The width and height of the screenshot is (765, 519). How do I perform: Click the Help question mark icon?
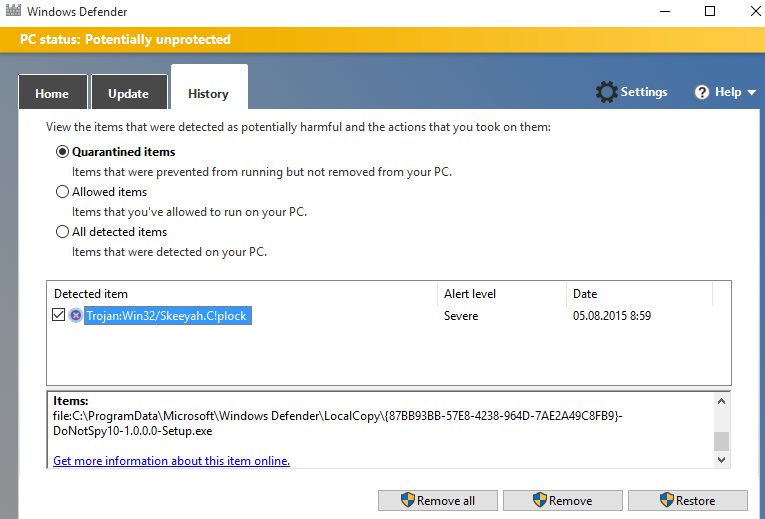coord(702,92)
